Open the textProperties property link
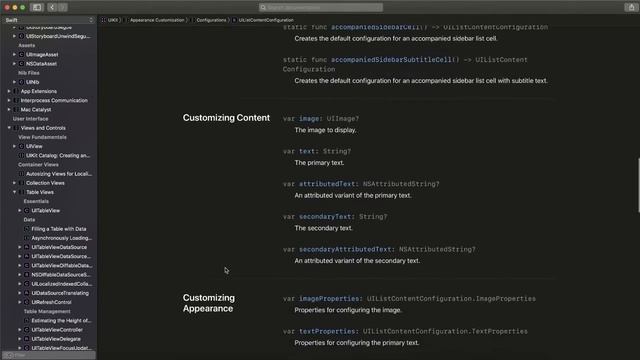Image resolution: width=640 pixels, height=360 pixels. click(327, 331)
